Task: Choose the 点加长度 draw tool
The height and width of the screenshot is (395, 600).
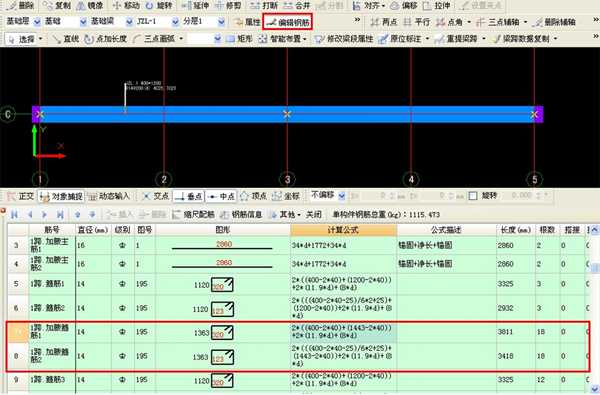Action: pyautogui.click(x=106, y=39)
